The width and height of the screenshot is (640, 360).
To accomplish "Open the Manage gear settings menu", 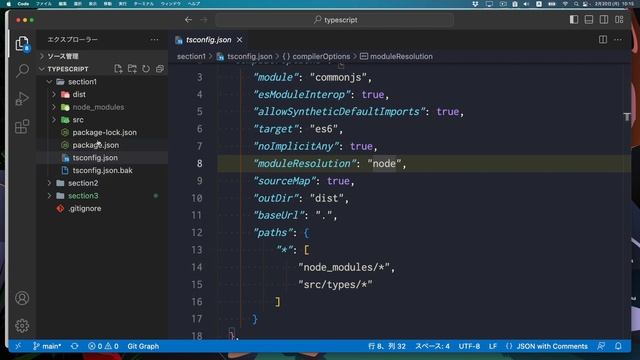I will click(22, 325).
